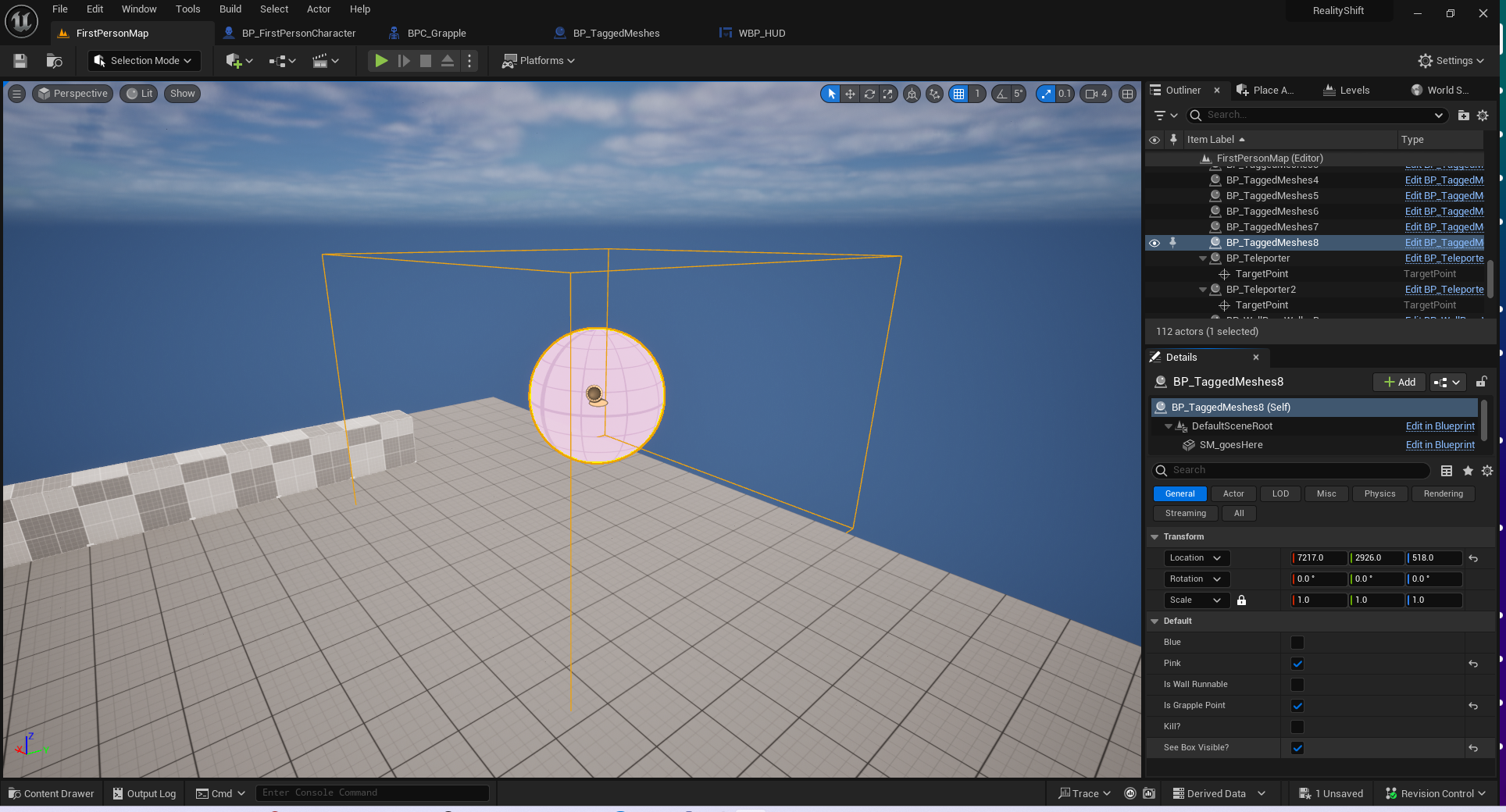
Task: Click the skip/advance frame button
Action: coord(404,61)
